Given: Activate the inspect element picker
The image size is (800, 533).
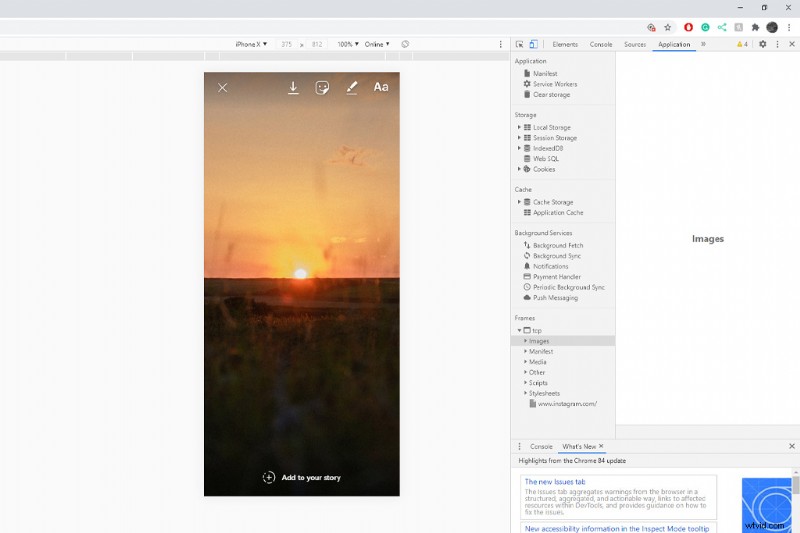Looking at the screenshot, I should tap(519, 44).
